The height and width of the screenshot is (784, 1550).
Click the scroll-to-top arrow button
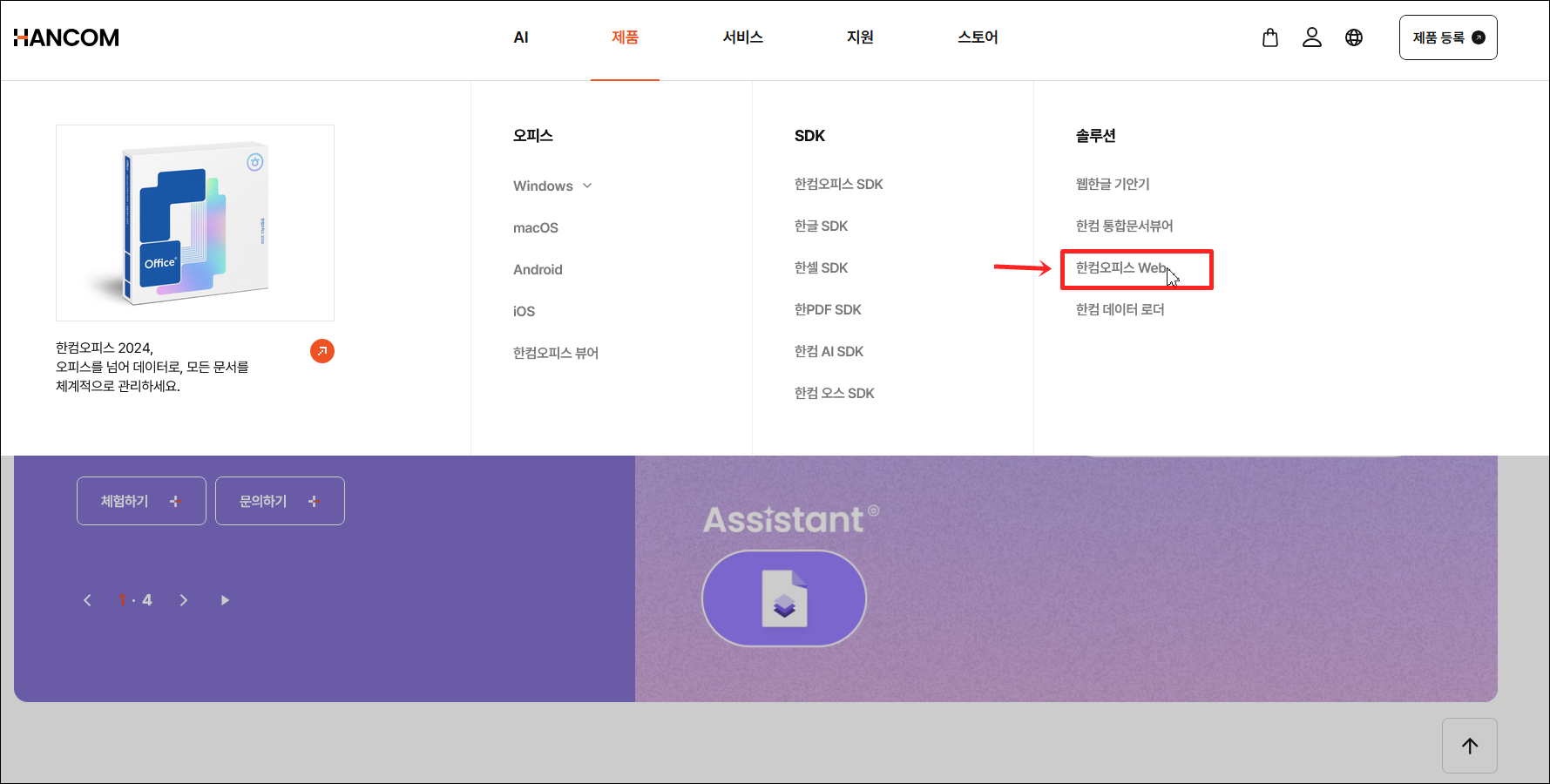coord(1470,746)
